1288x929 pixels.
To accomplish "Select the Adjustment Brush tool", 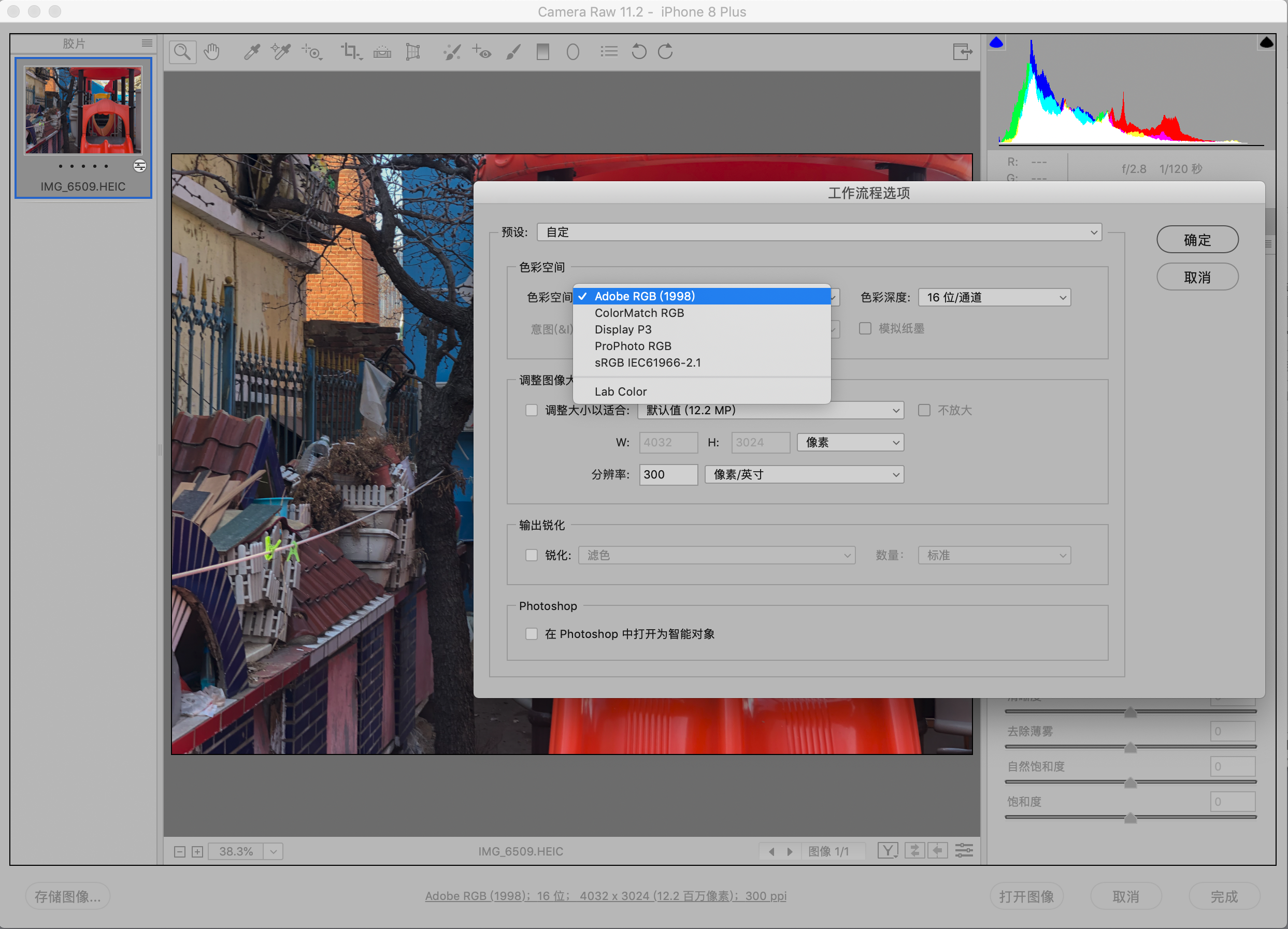I will (513, 52).
